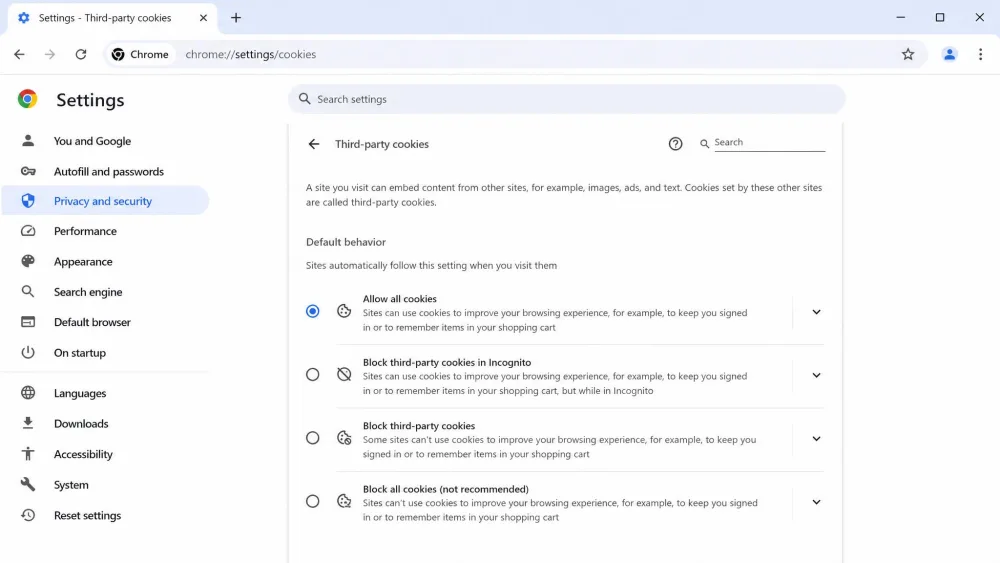Click the Search settings field
Viewport: 1000px width, 563px height.
click(566, 99)
